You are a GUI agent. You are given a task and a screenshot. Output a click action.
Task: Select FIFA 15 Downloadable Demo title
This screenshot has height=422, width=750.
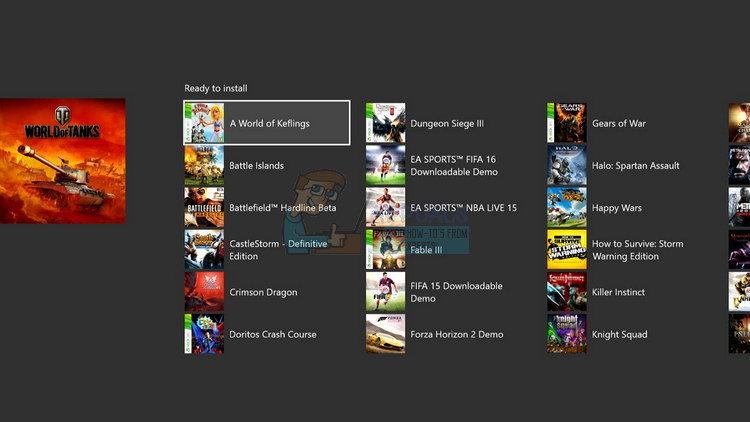(456, 292)
